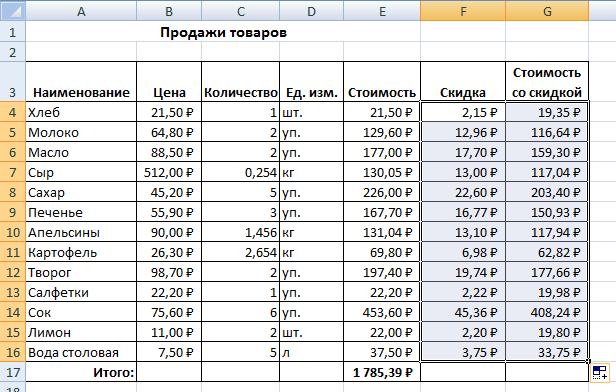This screenshot has height=392, width=616.
Task: Click the 'Цена' header cell
Action: click(x=169, y=82)
